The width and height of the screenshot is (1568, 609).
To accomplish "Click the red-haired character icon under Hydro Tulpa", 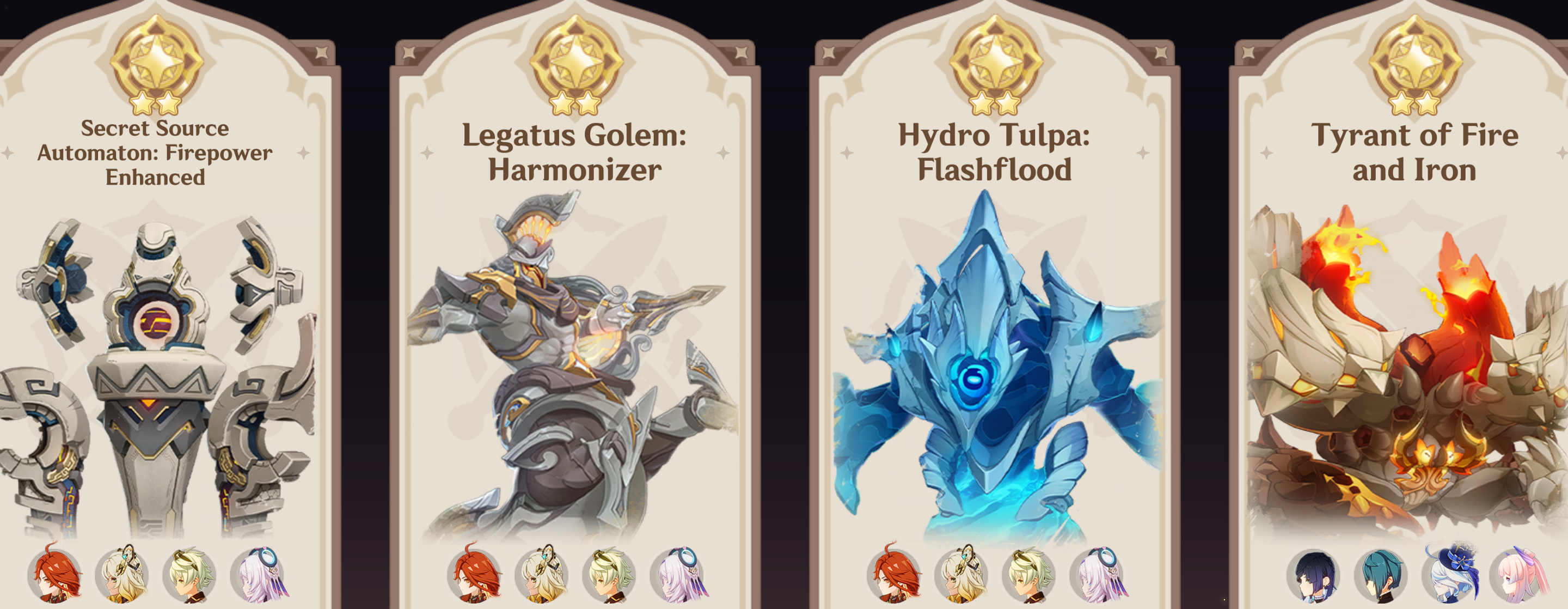I will tap(895, 573).
